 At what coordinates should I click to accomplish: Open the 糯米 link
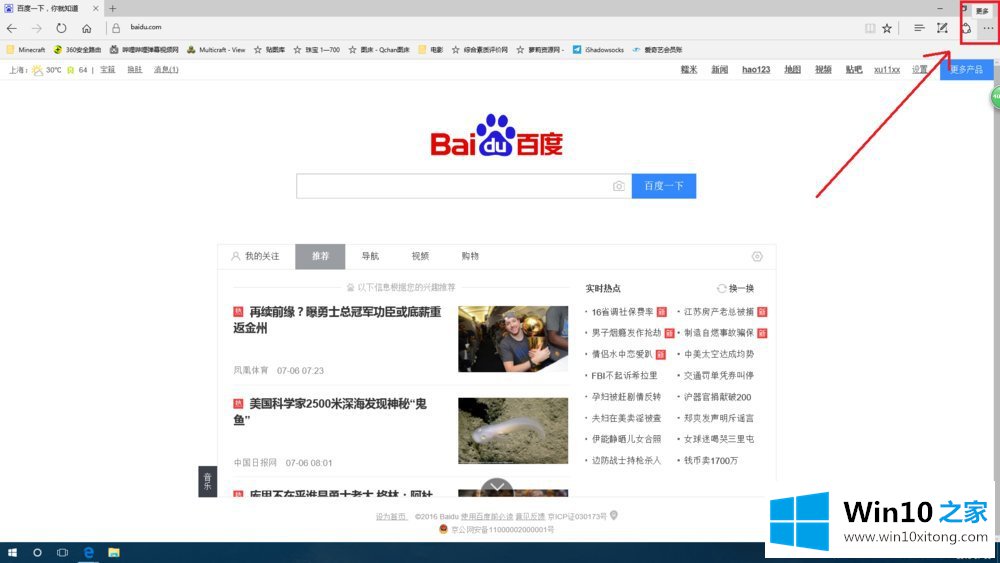689,69
